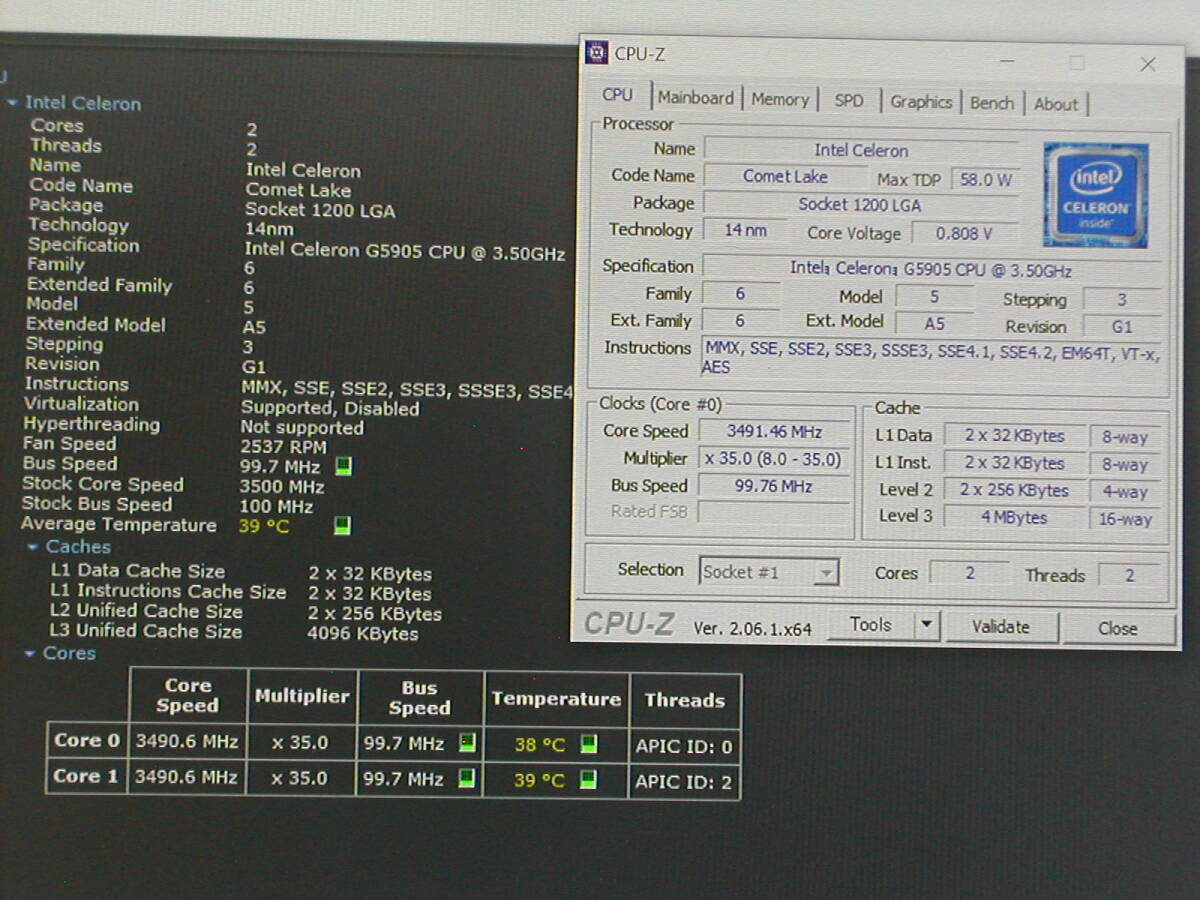Click the Stock Core Speed value '3500 MHz'
The image size is (1200, 900).
(282, 487)
